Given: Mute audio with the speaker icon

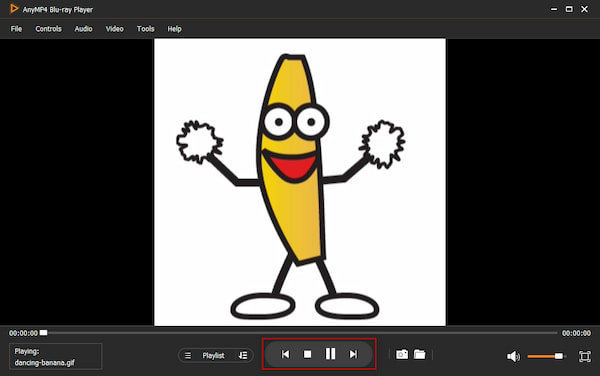Looking at the screenshot, I should click(513, 356).
